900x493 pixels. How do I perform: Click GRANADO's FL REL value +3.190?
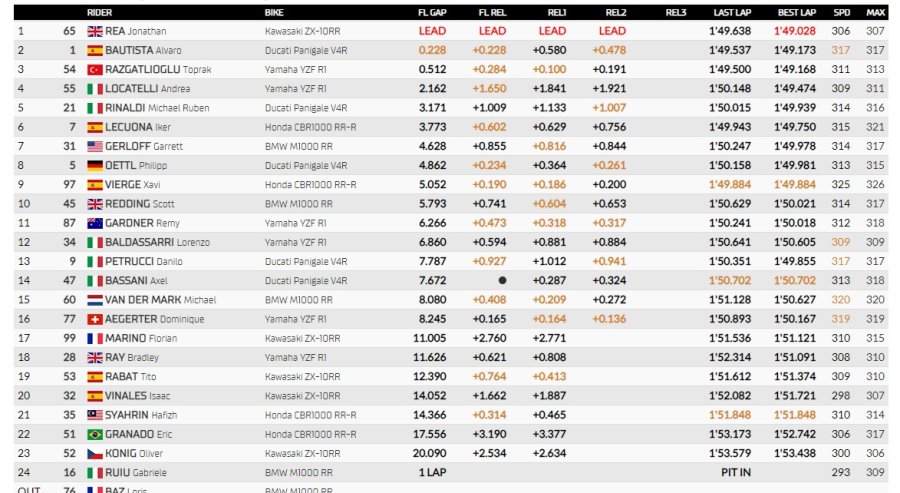(490, 434)
